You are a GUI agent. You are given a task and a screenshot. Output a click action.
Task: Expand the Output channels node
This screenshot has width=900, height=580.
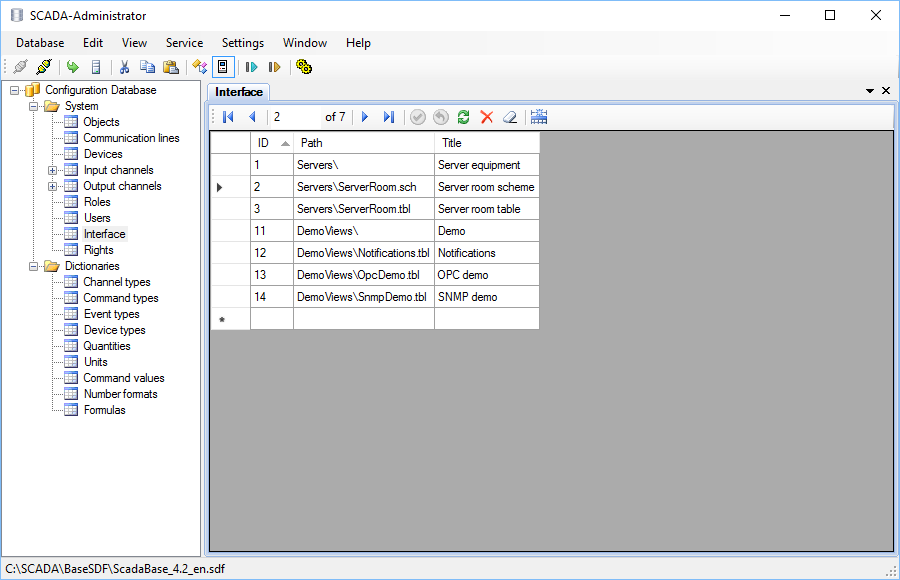52,187
